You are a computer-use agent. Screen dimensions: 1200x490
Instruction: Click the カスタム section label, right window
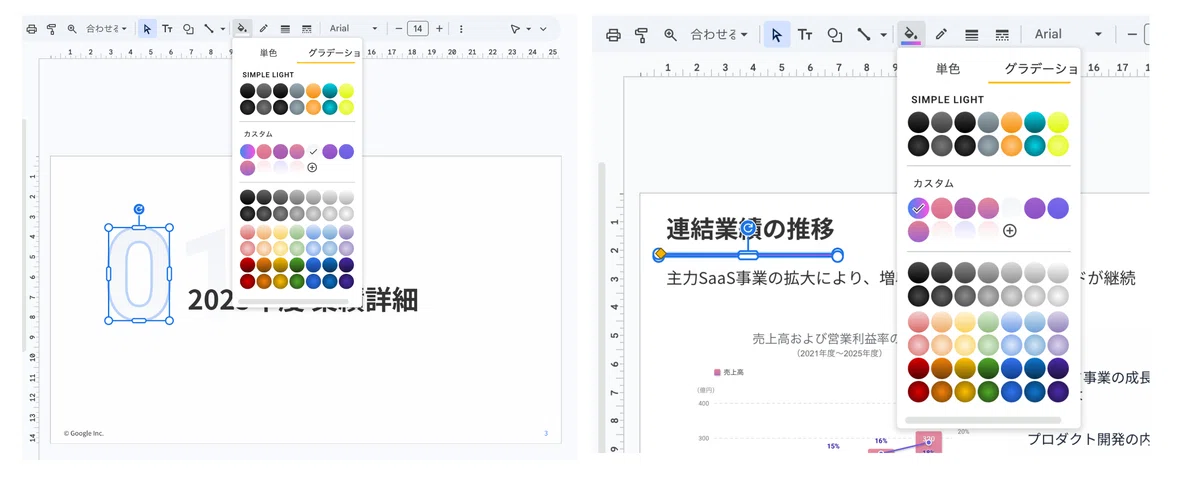click(933, 184)
